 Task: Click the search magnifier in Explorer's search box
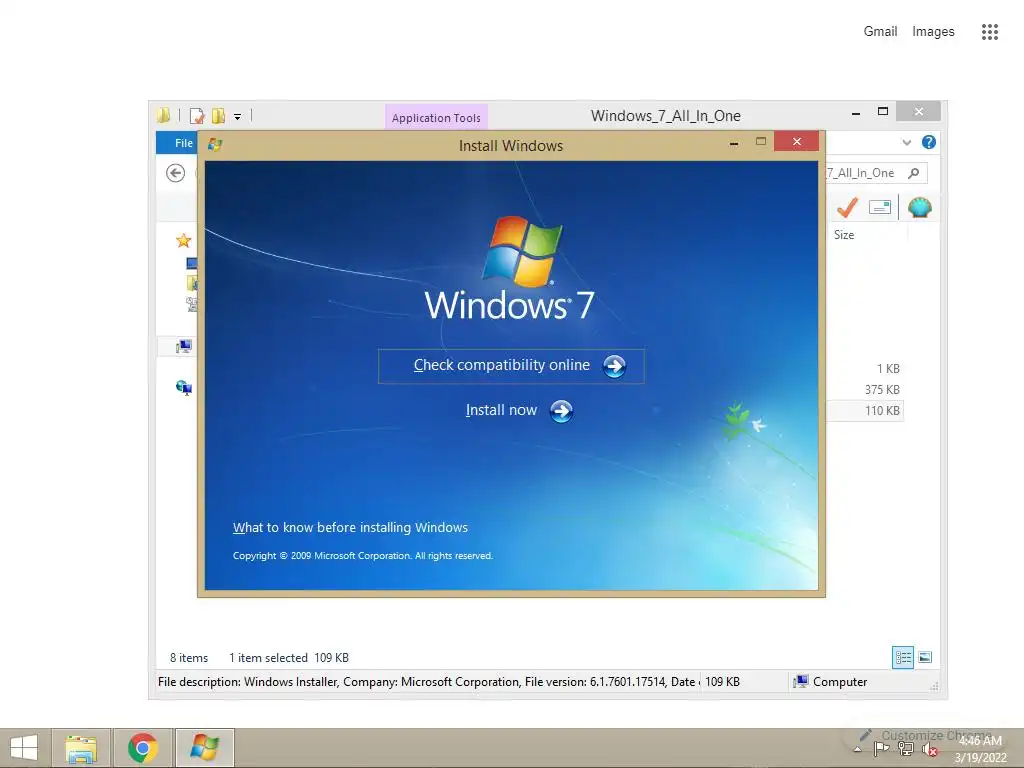click(x=914, y=173)
